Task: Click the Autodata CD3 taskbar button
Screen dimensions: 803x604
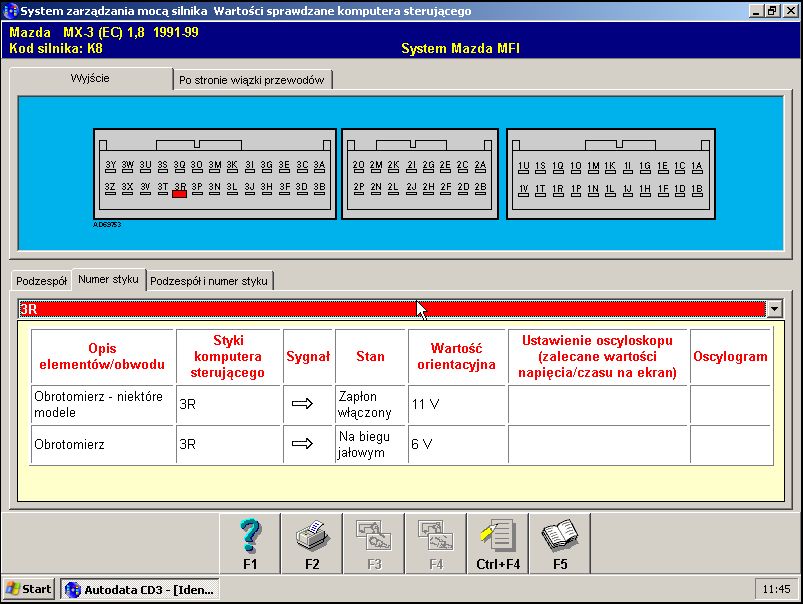Action: [x=139, y=589]
